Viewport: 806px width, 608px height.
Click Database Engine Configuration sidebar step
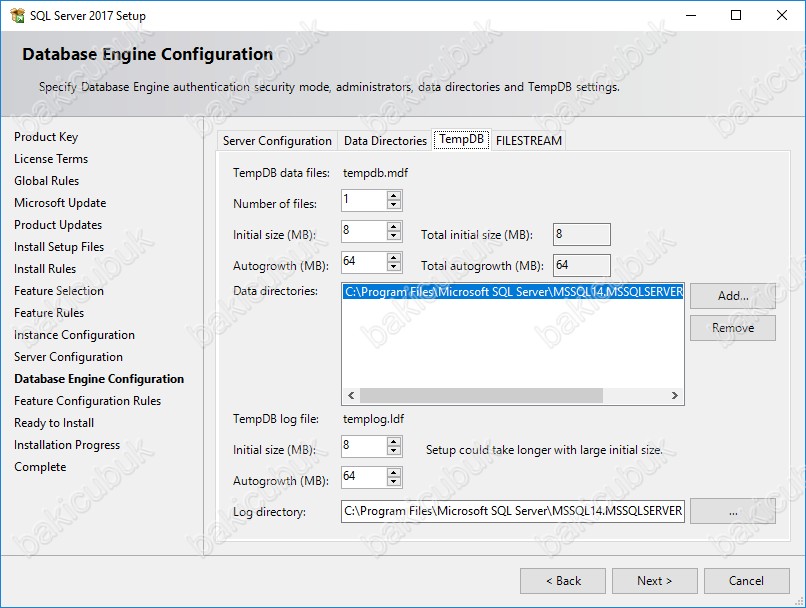point(99,379)
